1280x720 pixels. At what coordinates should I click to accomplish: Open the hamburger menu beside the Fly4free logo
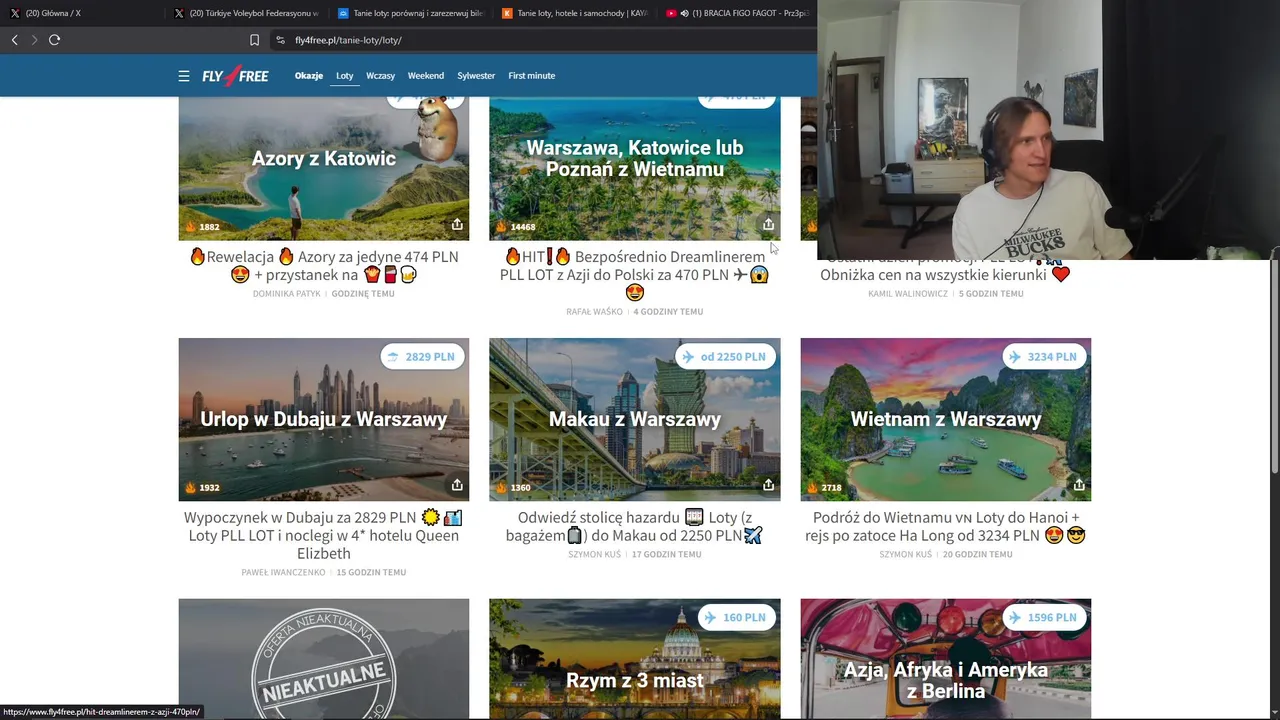[x=184, y=76]
